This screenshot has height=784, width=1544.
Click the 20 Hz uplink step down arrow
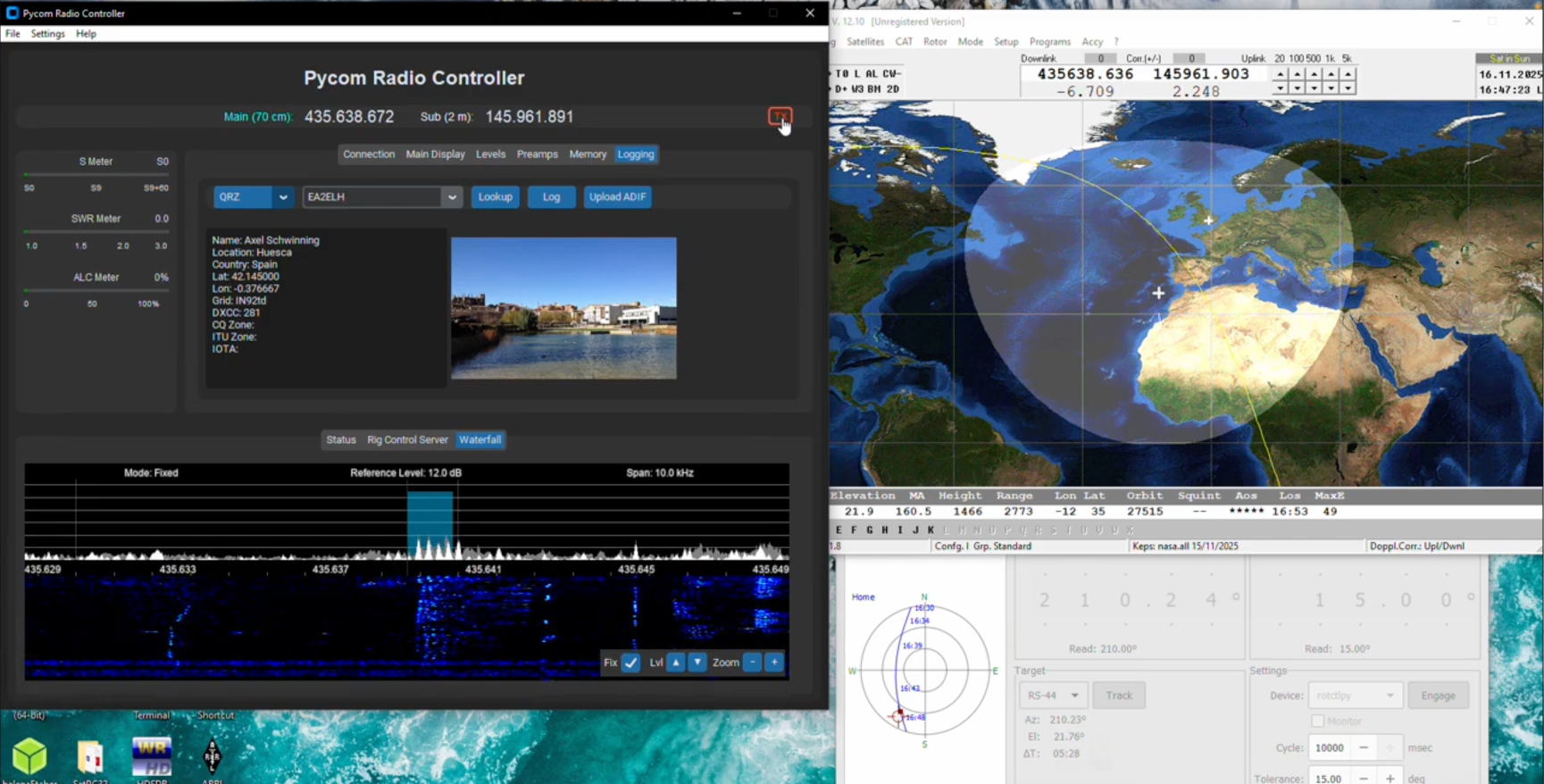click(1281, 88)
